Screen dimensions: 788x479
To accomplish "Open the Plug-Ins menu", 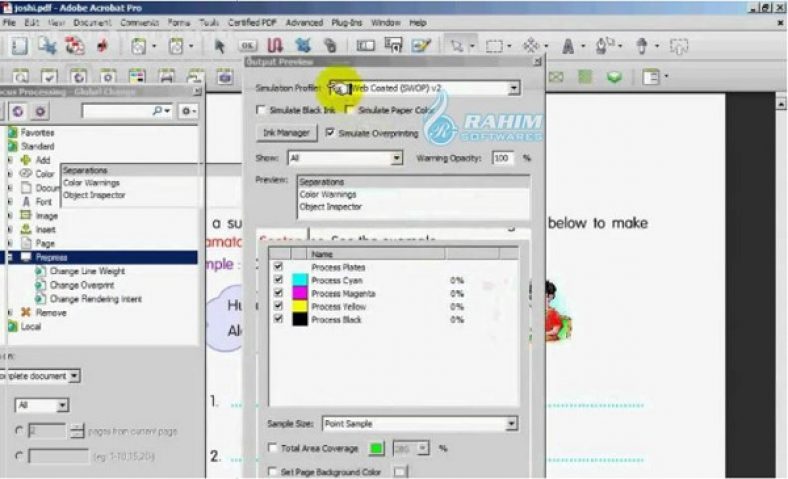I will point(347,23).
